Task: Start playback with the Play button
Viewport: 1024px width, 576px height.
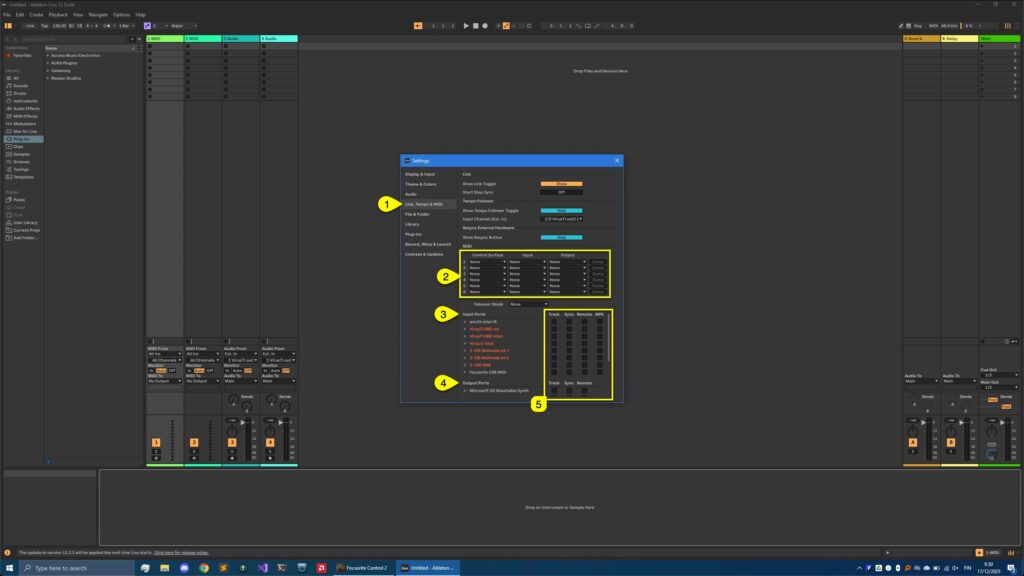Action: (x=466, y=25)
